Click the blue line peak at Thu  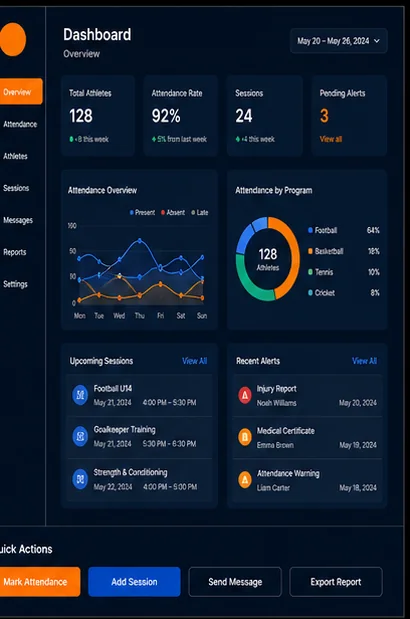pos(140,240)
